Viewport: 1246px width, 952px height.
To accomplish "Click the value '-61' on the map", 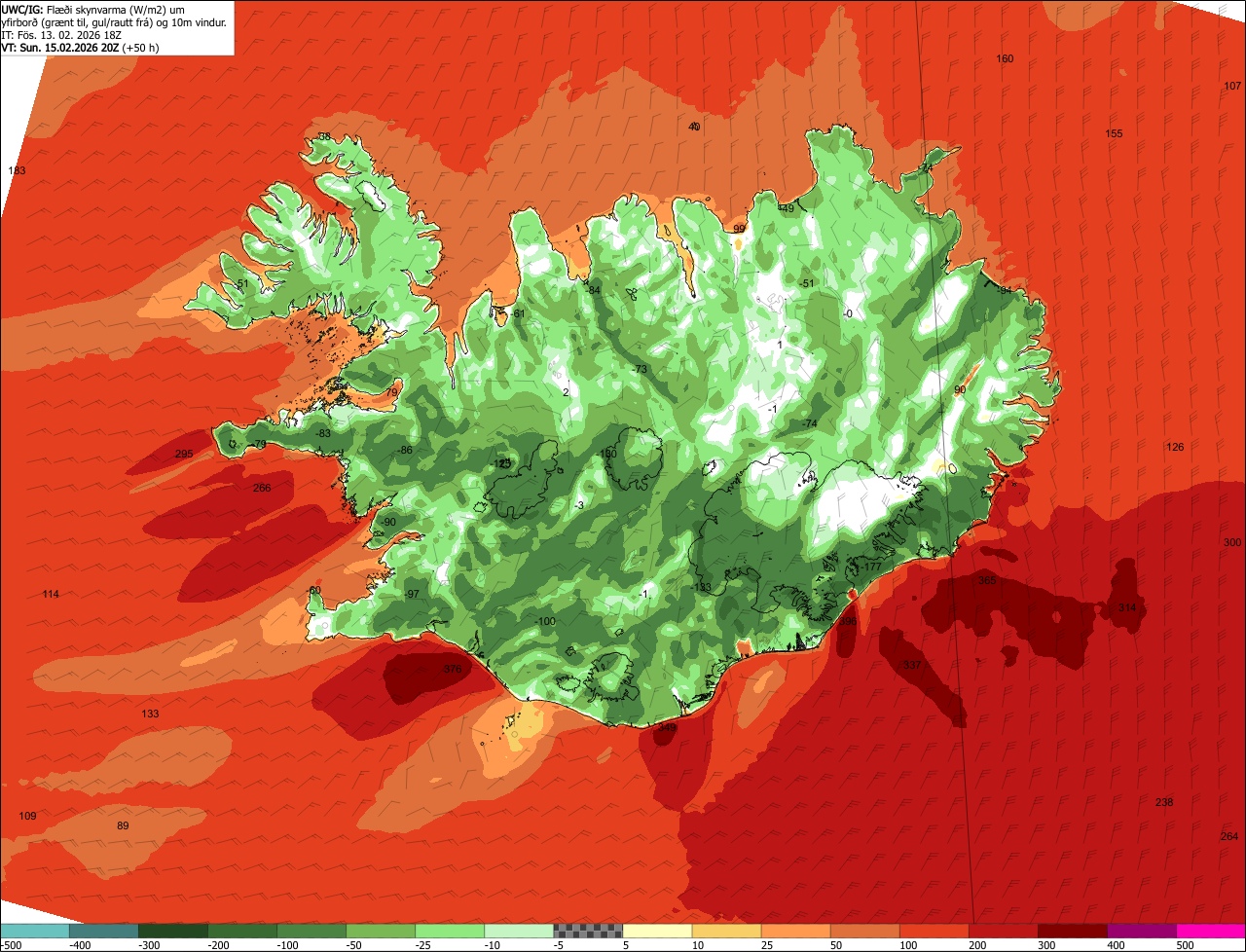I will pos(517,313).
